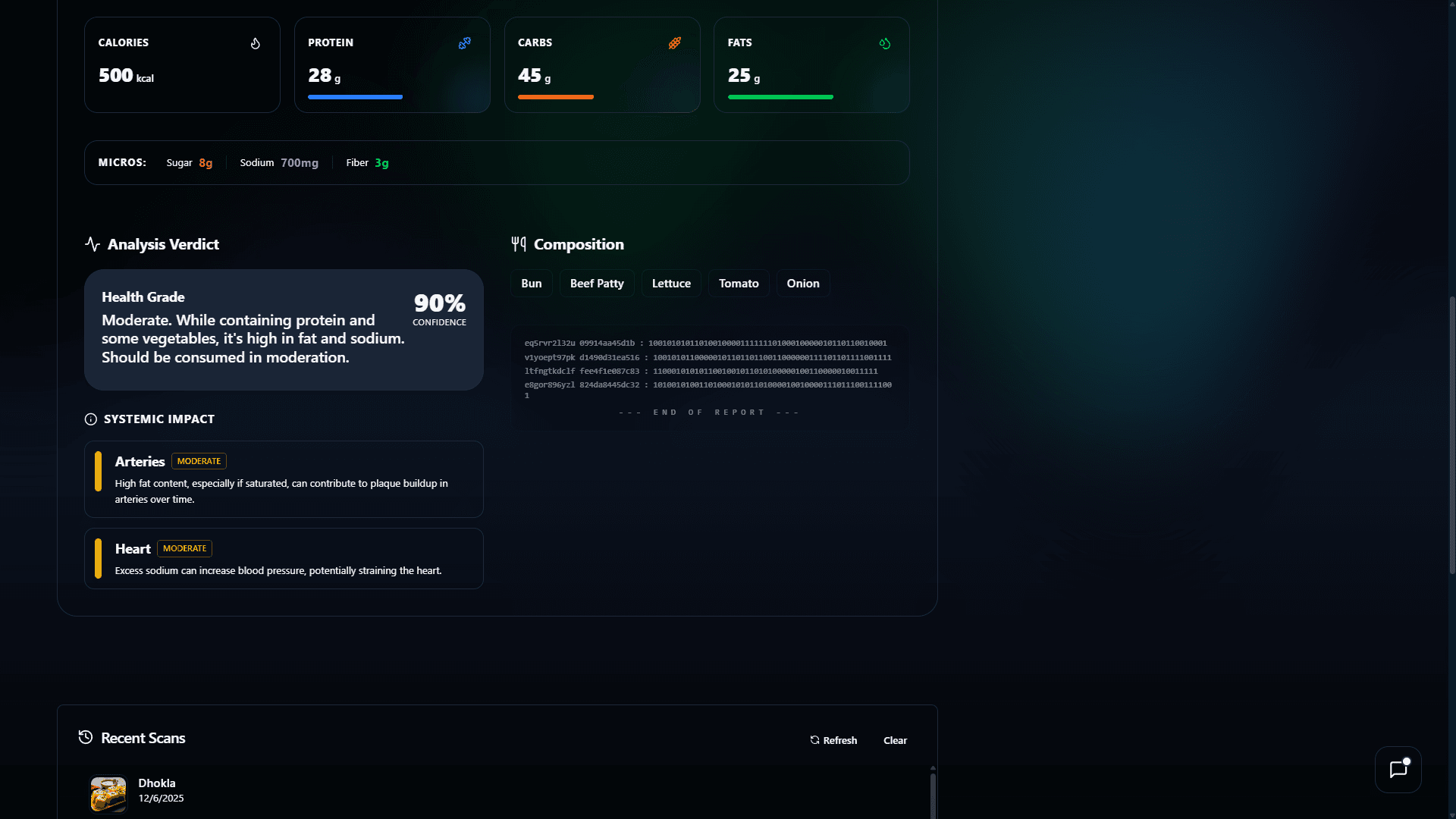Click the Heart excess sodium description
The width and height of the screenshot is (1456, 819).
[x=278, y=570]
